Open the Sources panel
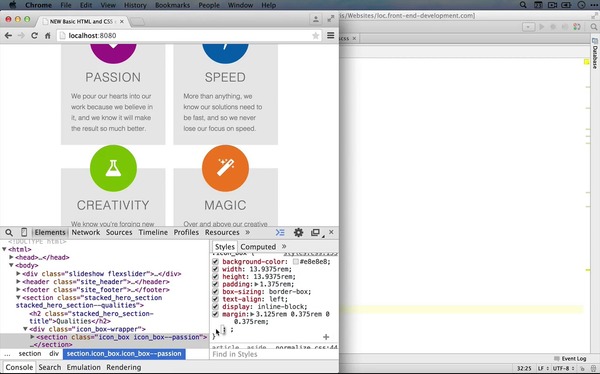This screenshot has width=600, height=374. tap(119, 232)
